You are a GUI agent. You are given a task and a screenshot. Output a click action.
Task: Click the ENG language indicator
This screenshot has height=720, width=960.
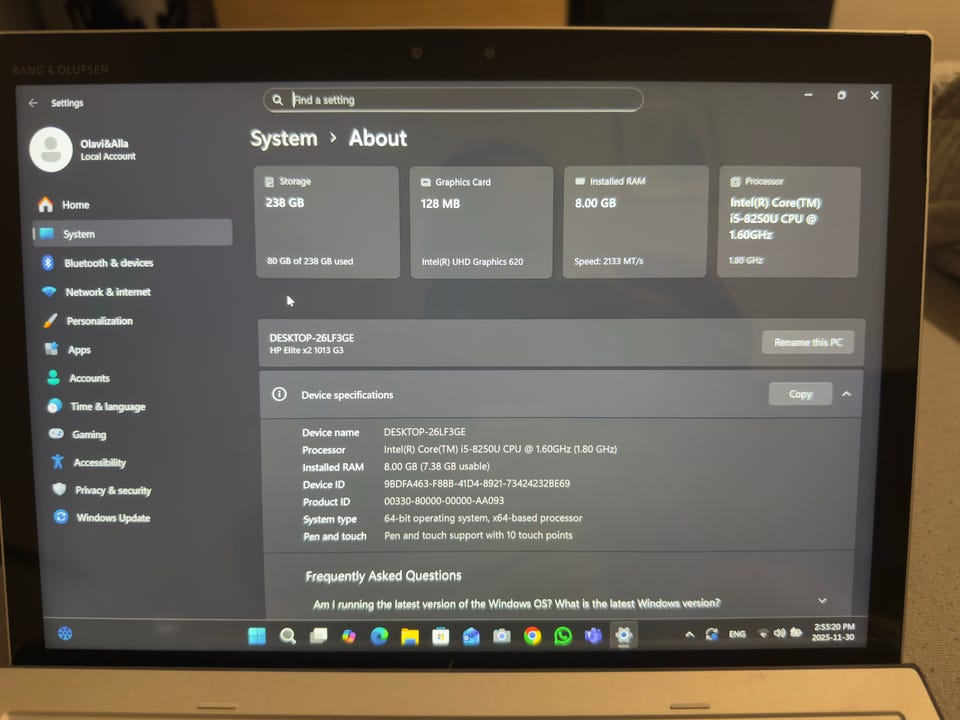coord(737,634)
